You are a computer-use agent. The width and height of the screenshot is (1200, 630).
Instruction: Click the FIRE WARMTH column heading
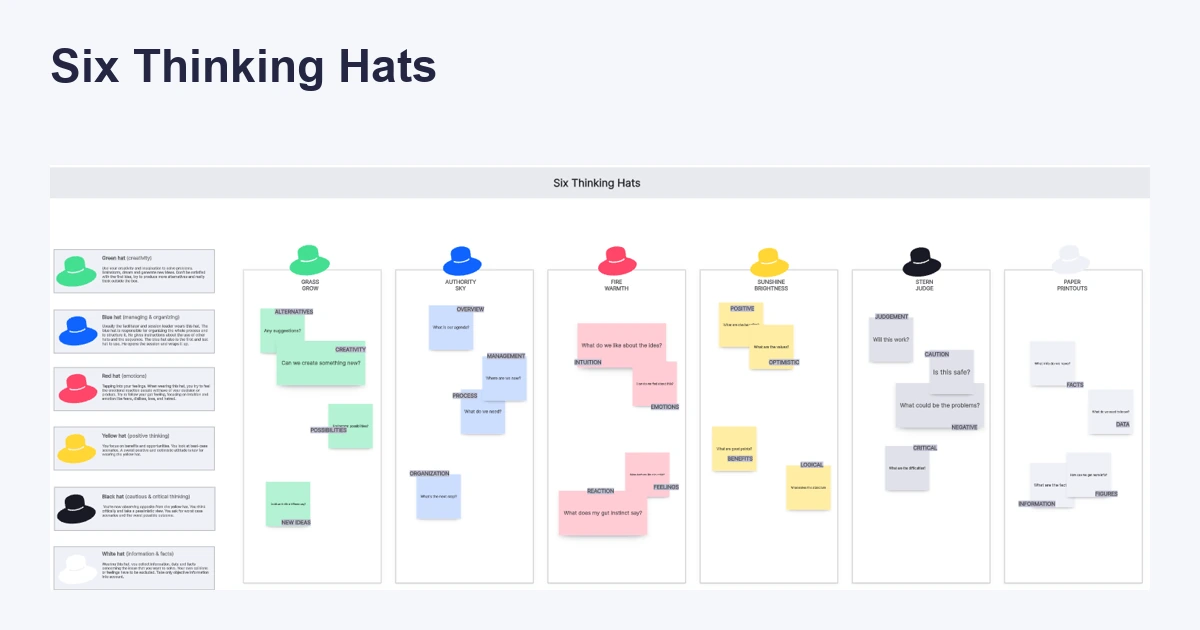coord(617,285)
